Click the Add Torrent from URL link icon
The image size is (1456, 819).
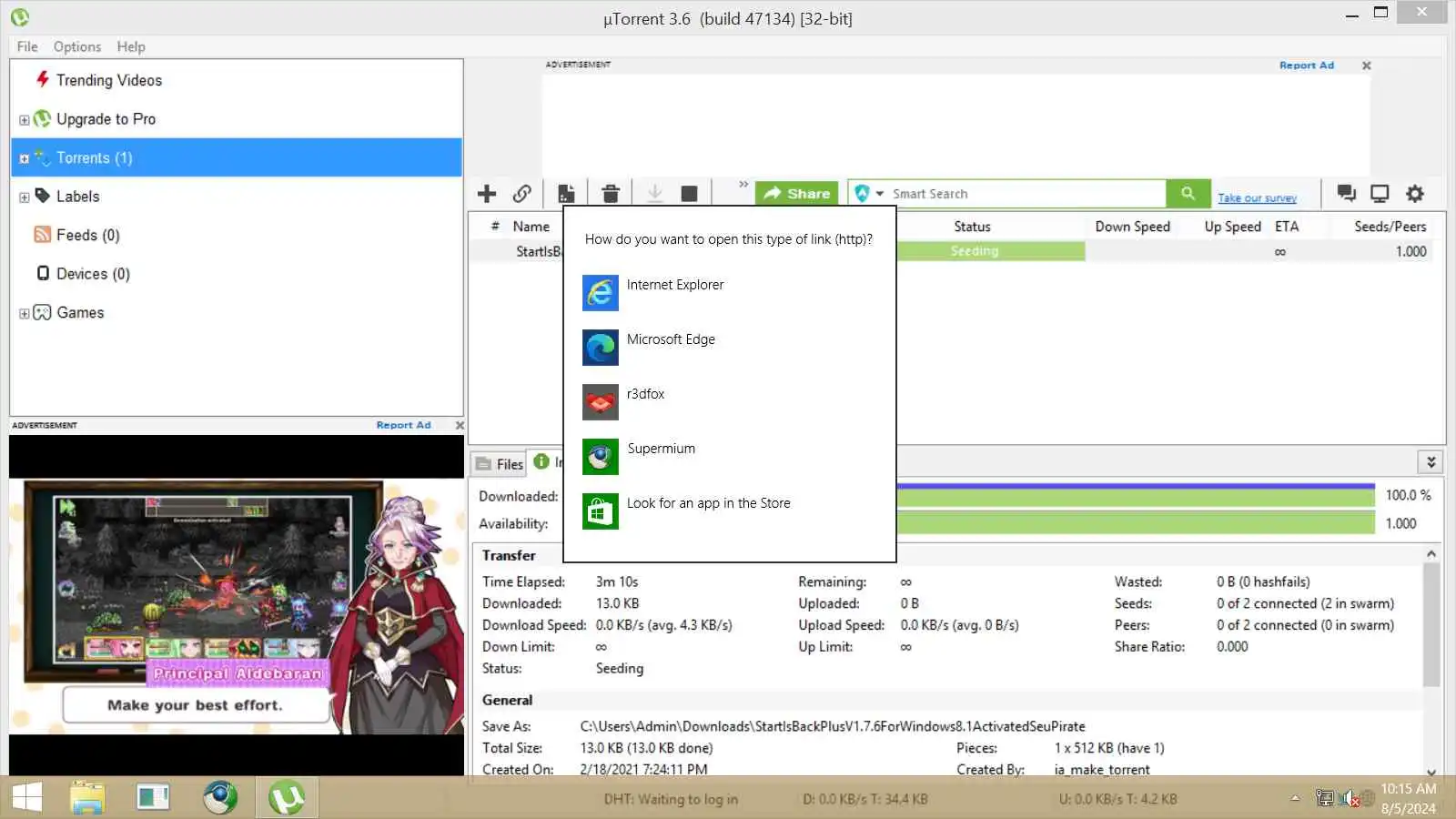tap(521, 193)
